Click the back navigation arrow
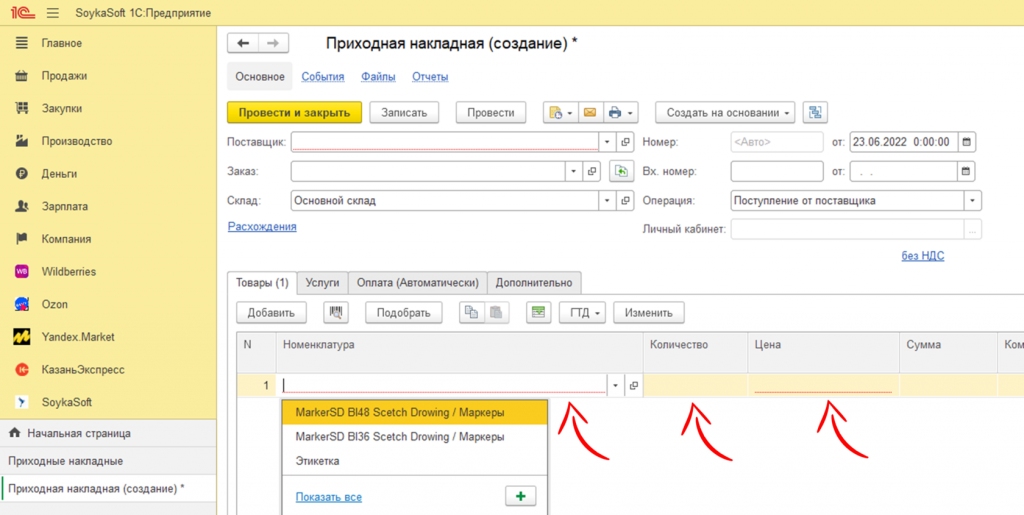The height and width of the screenshot is (515, 1024). click(x=243, y=43)
